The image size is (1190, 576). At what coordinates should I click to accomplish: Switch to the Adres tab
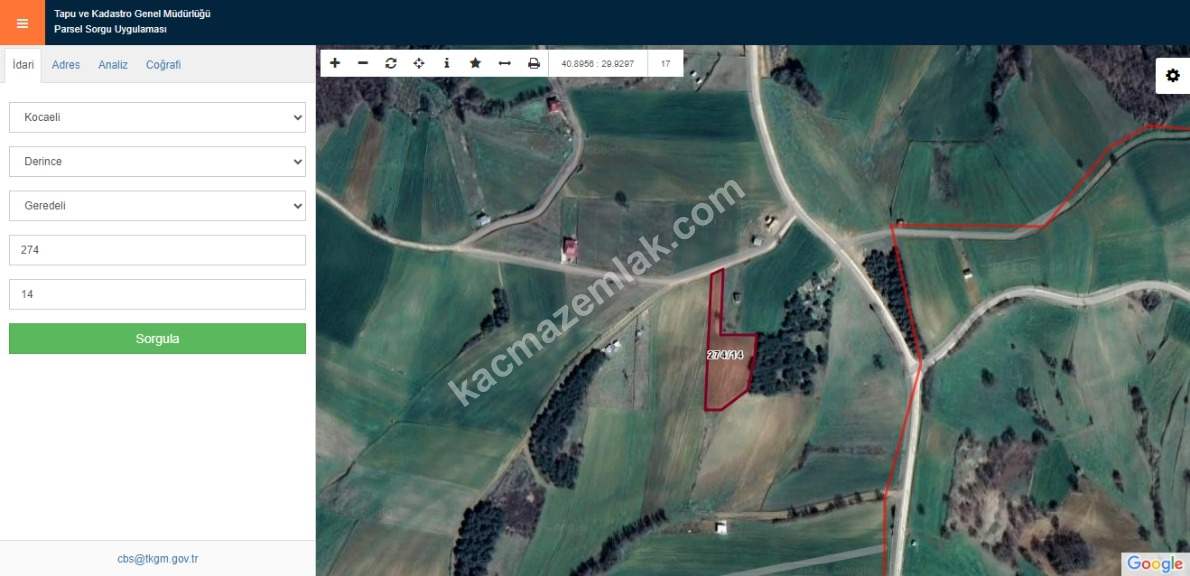pyautogui.click(x=66, y=65)
